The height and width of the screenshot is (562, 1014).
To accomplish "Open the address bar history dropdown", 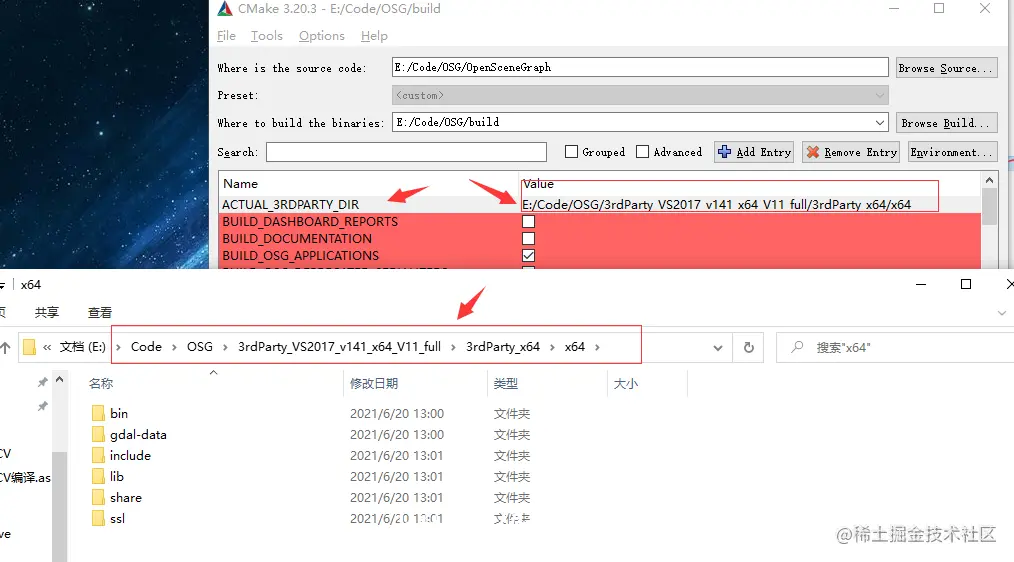I will [x=718, y=348].
